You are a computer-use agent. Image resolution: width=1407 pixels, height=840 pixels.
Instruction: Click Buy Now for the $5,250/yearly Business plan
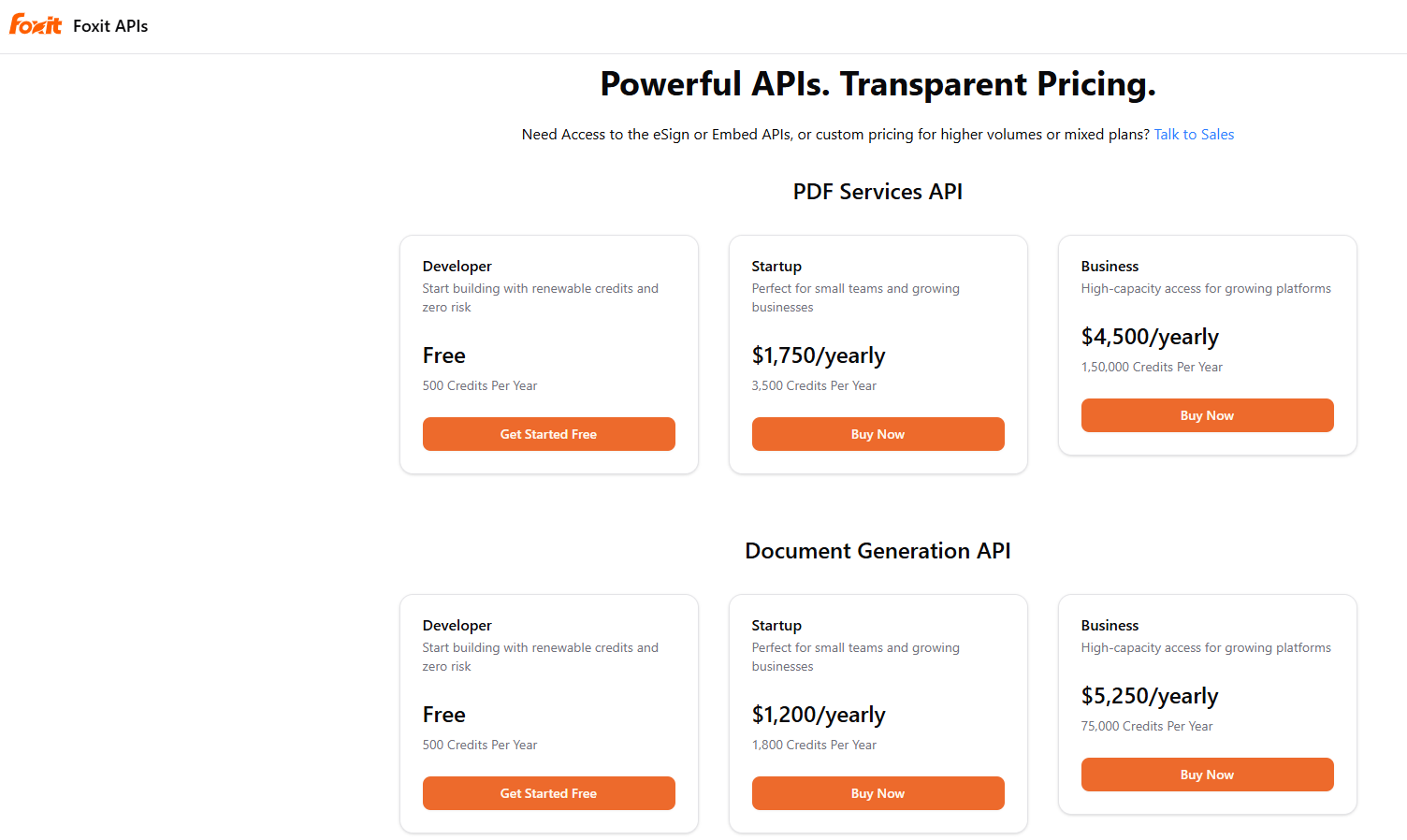coord(1207,774)
